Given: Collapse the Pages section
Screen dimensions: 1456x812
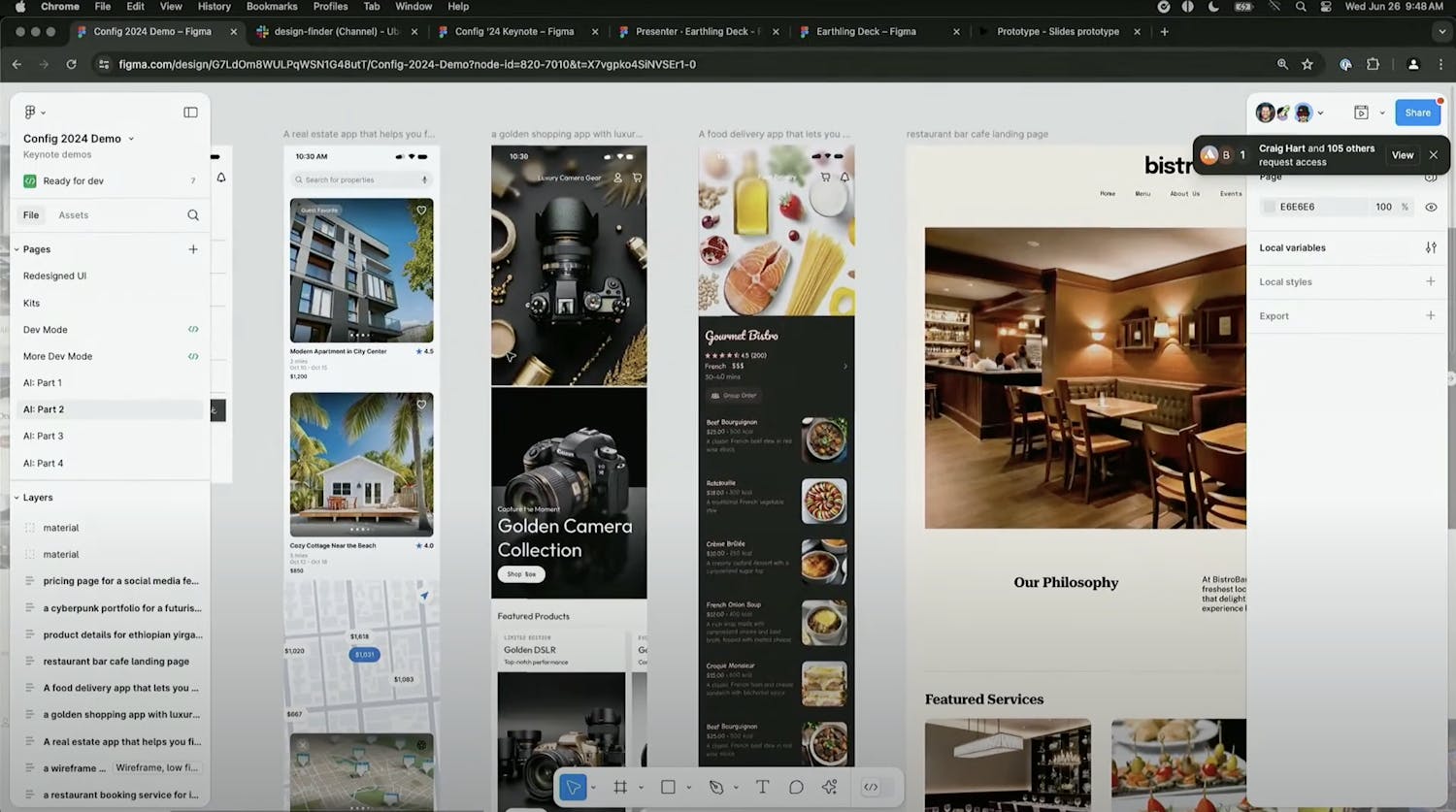Looking at the screenshot, I should [17, 249].
